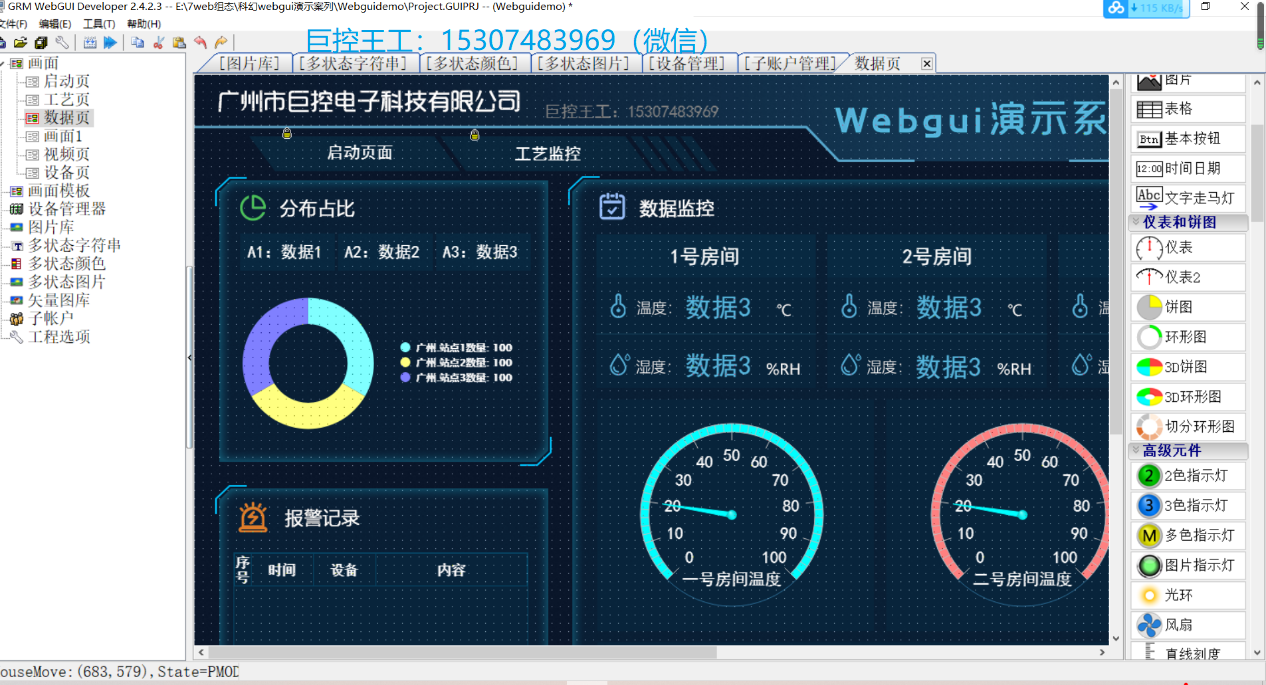The width and height of the screenshot is (1266, 685).
Task: Pick the 切分环形图 split ring chart
Action: click(1188, 426)
